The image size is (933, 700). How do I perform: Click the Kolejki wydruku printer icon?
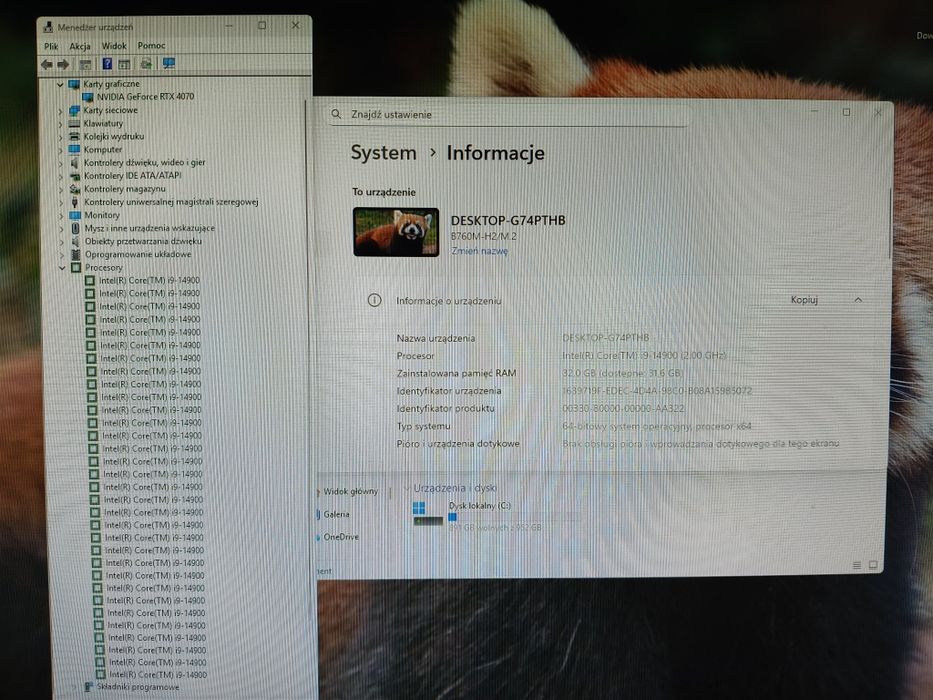[x=74, y=136]
